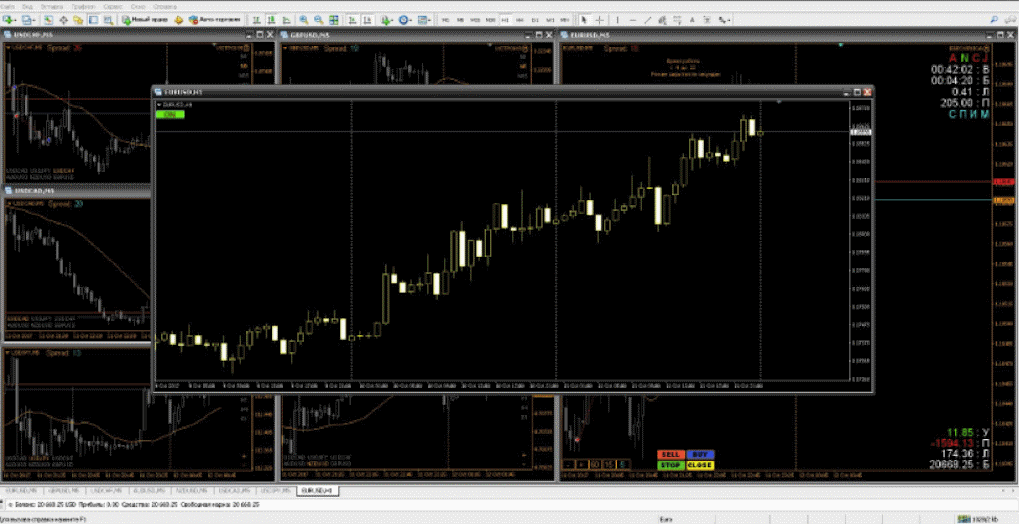Click the orange price level label
1020x524 pixels.
point(1004,200)
